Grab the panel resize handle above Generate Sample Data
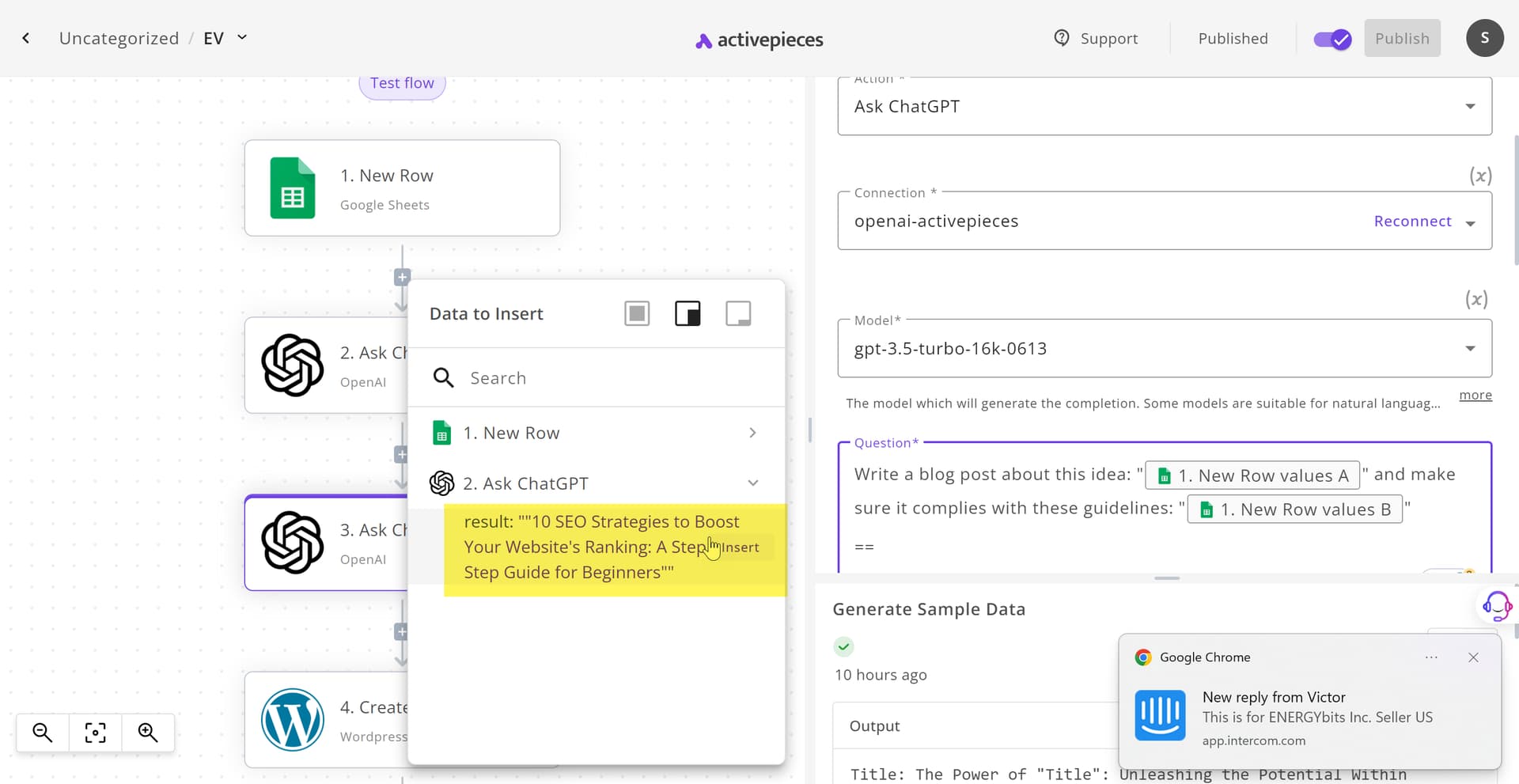This screenshot has height=784, width=1519. [x=1167, y=578]
